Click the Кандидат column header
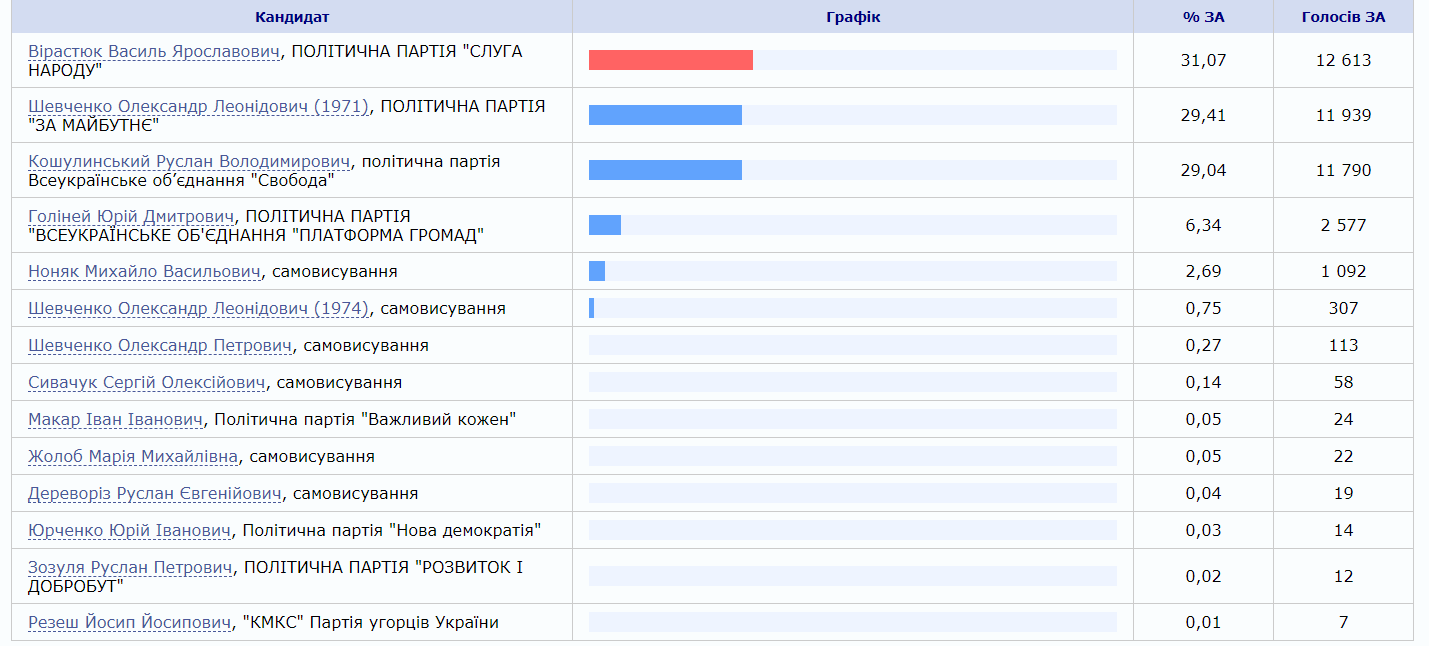This screenshot has height=646, width=1429. point(292,17)
